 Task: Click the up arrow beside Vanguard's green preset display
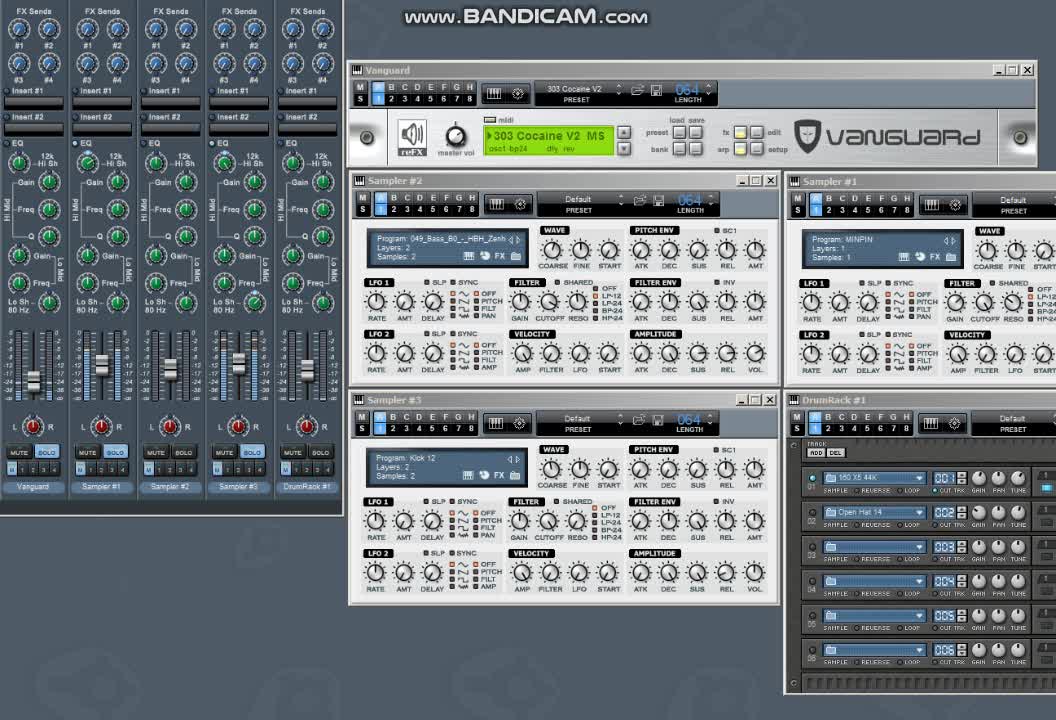624,132
